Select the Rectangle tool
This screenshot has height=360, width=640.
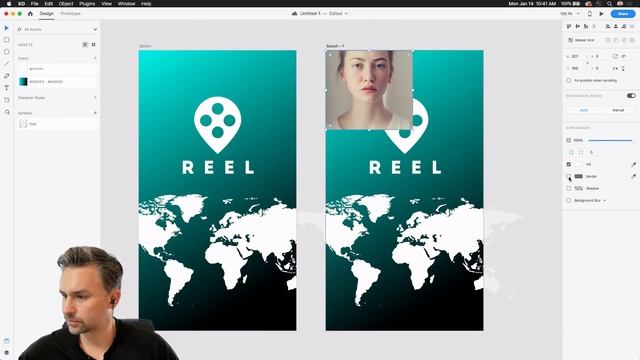tap(7, 40)
